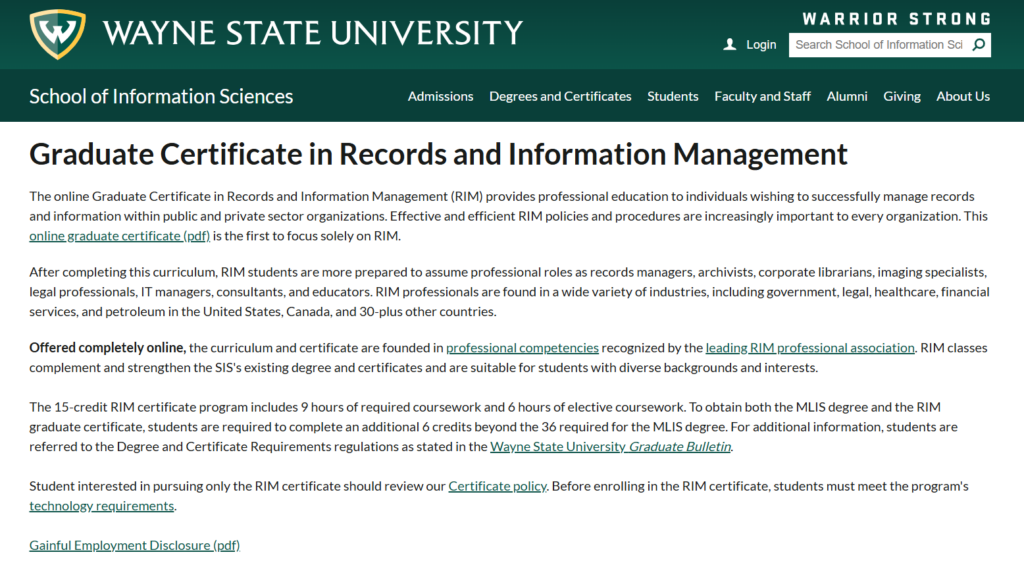This screenshot has height=567, width=1024.
Task: Open the Admissions menu
Action: [440, 96]
